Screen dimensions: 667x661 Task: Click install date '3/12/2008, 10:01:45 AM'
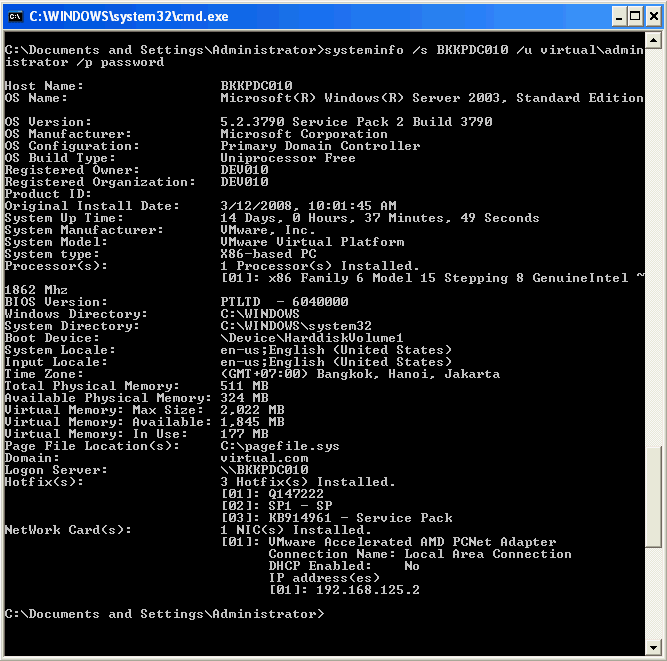pyautogui.click(x=308, y=206)
